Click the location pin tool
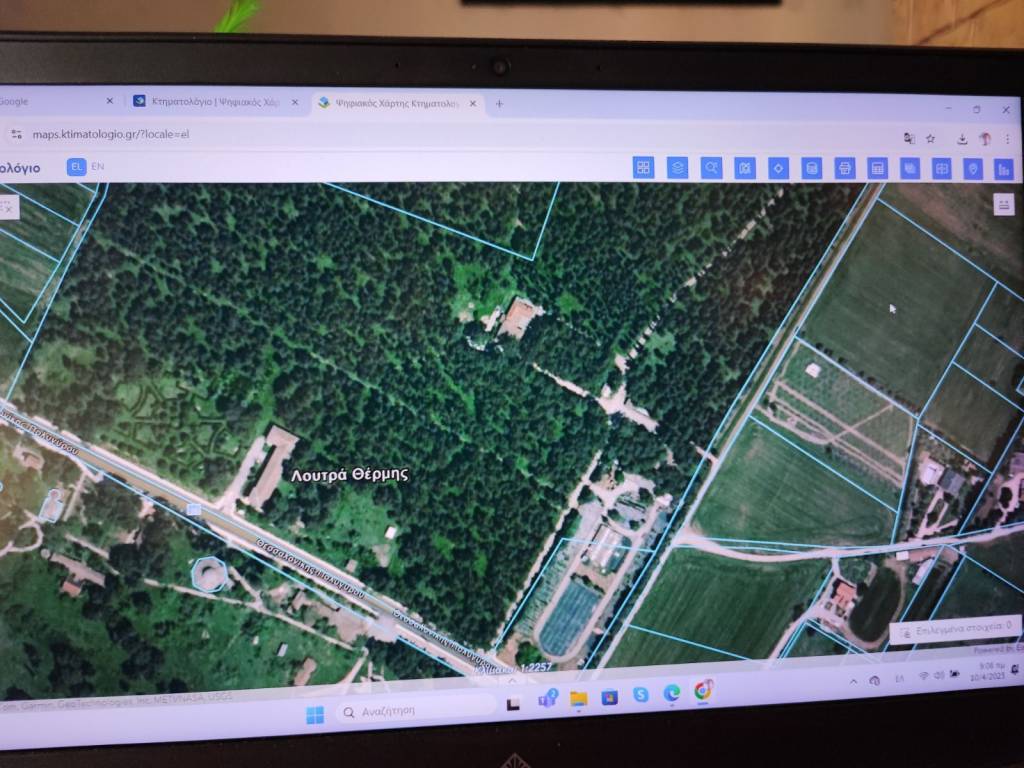Viewport: 1024px width, 768px height. pyautogui.click(x=972, y=170)
